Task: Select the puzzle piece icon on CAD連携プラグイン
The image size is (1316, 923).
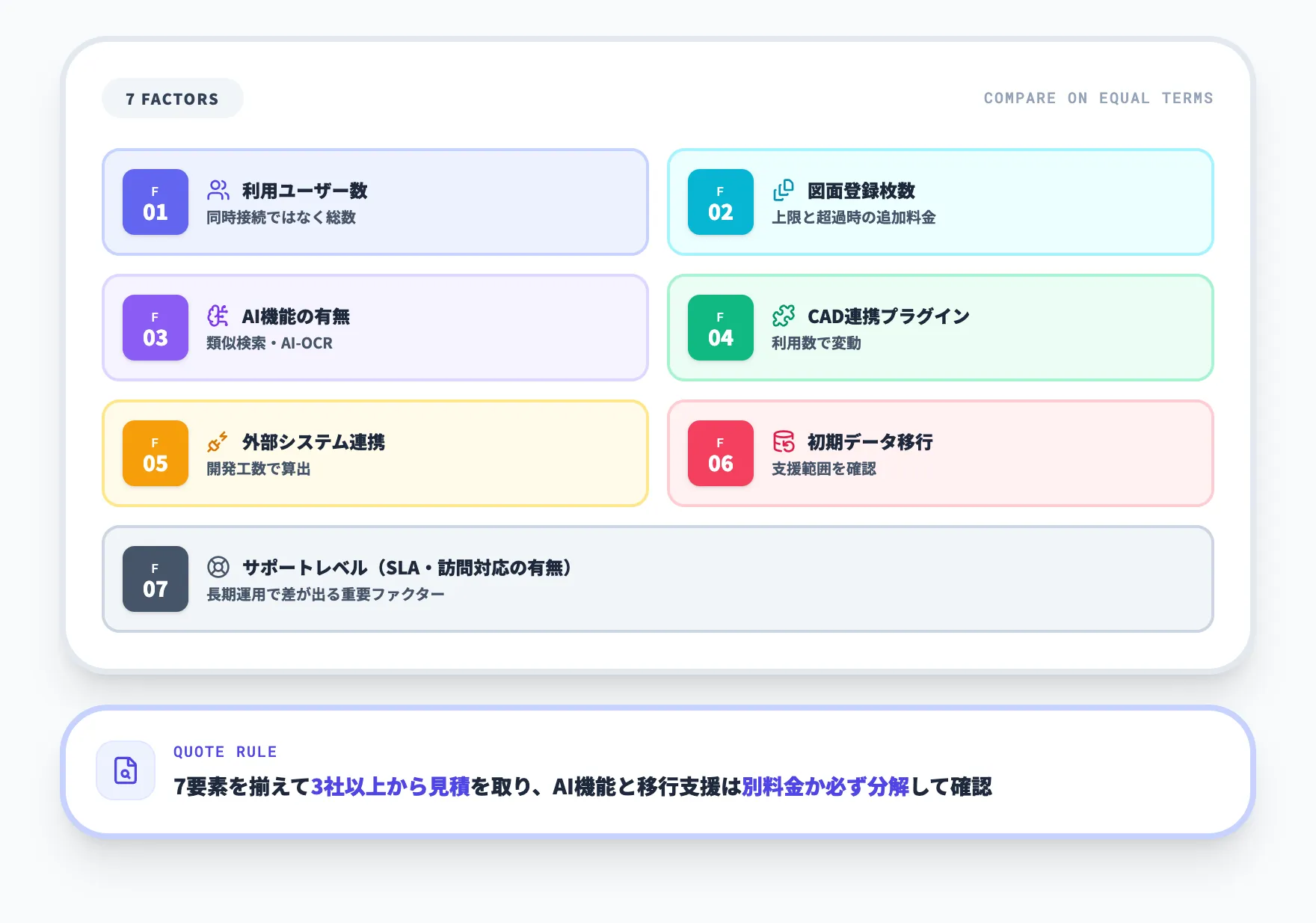Action: coord(783,316)
